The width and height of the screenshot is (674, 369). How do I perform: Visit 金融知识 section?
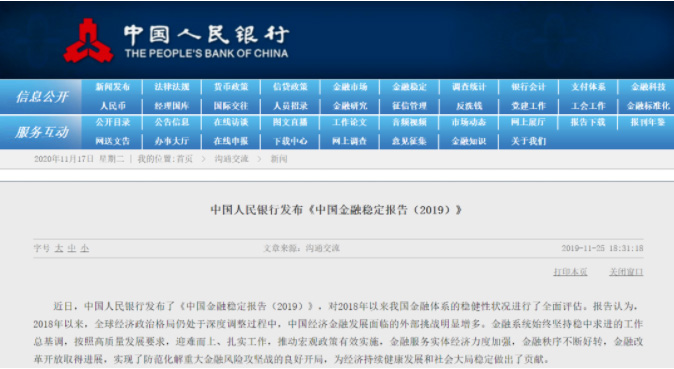[x=469, y=141]
